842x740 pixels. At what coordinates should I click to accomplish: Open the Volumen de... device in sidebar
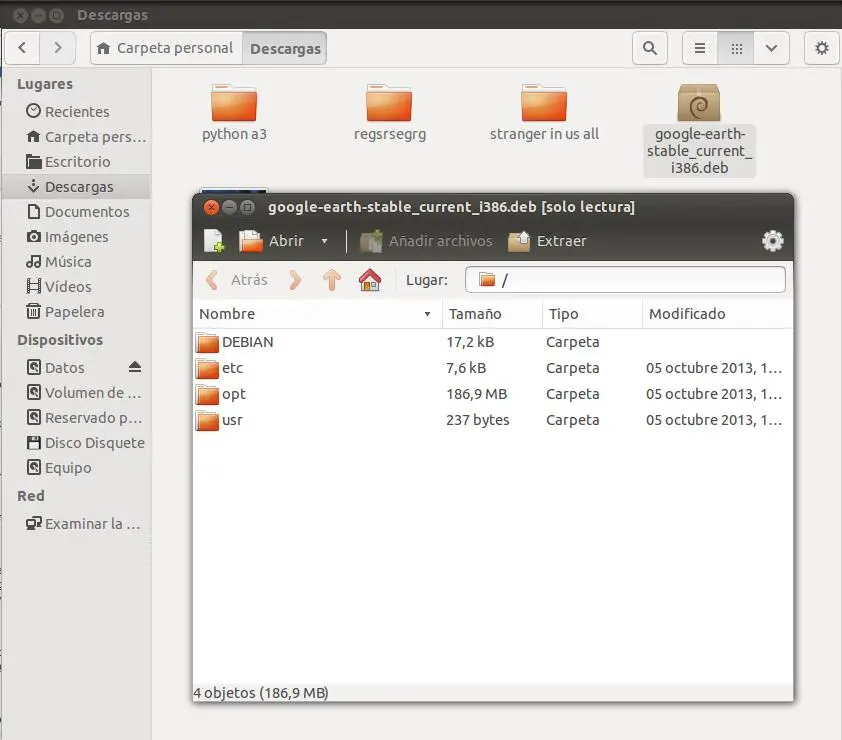coord(77,393)
